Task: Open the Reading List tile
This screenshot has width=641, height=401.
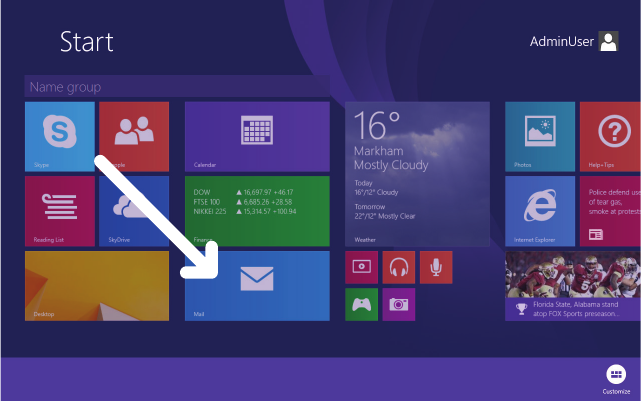Action: click(x=60, y=211)
